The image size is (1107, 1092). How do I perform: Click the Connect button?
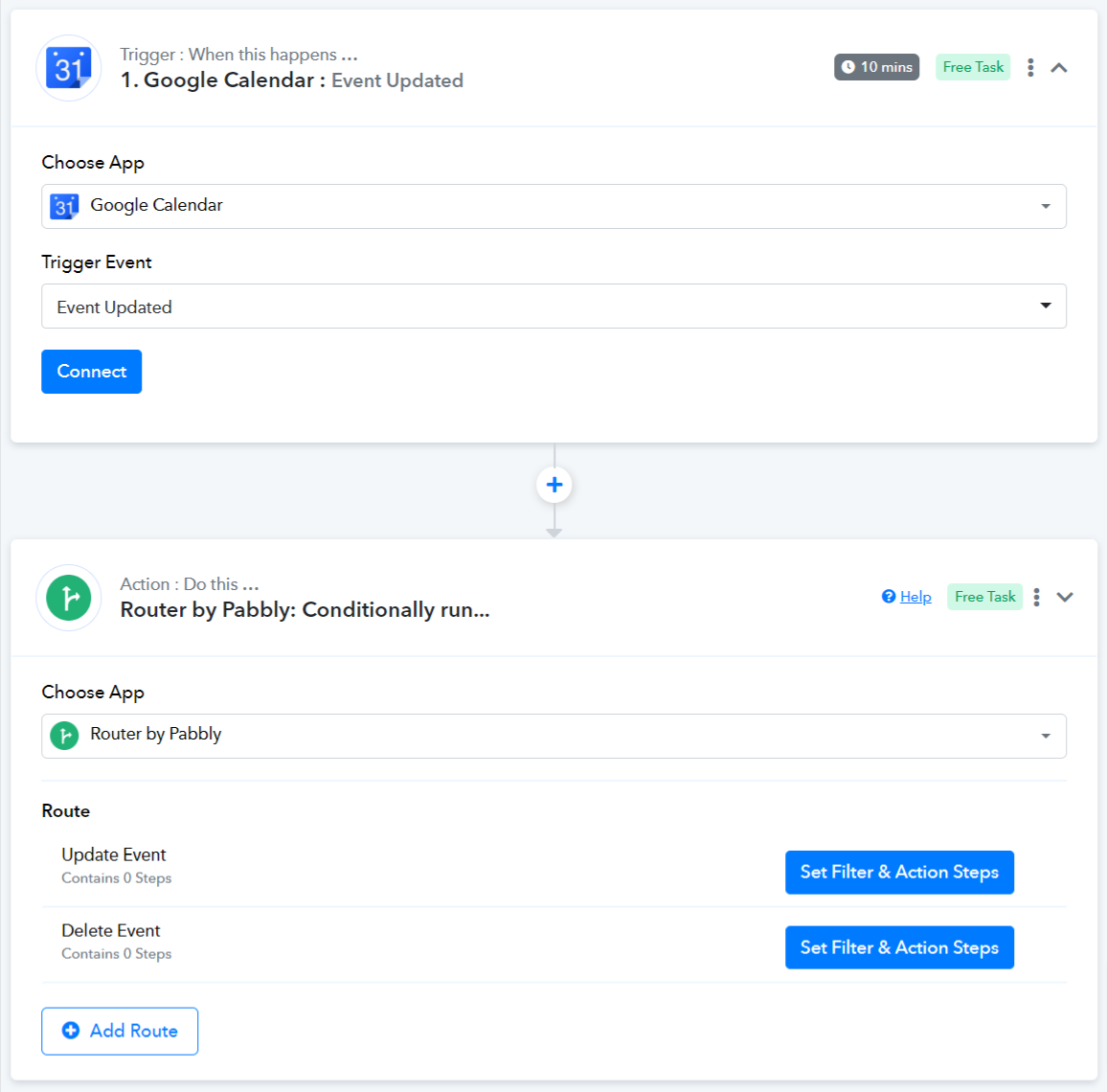pyautogui.click(x=92, y=372)
